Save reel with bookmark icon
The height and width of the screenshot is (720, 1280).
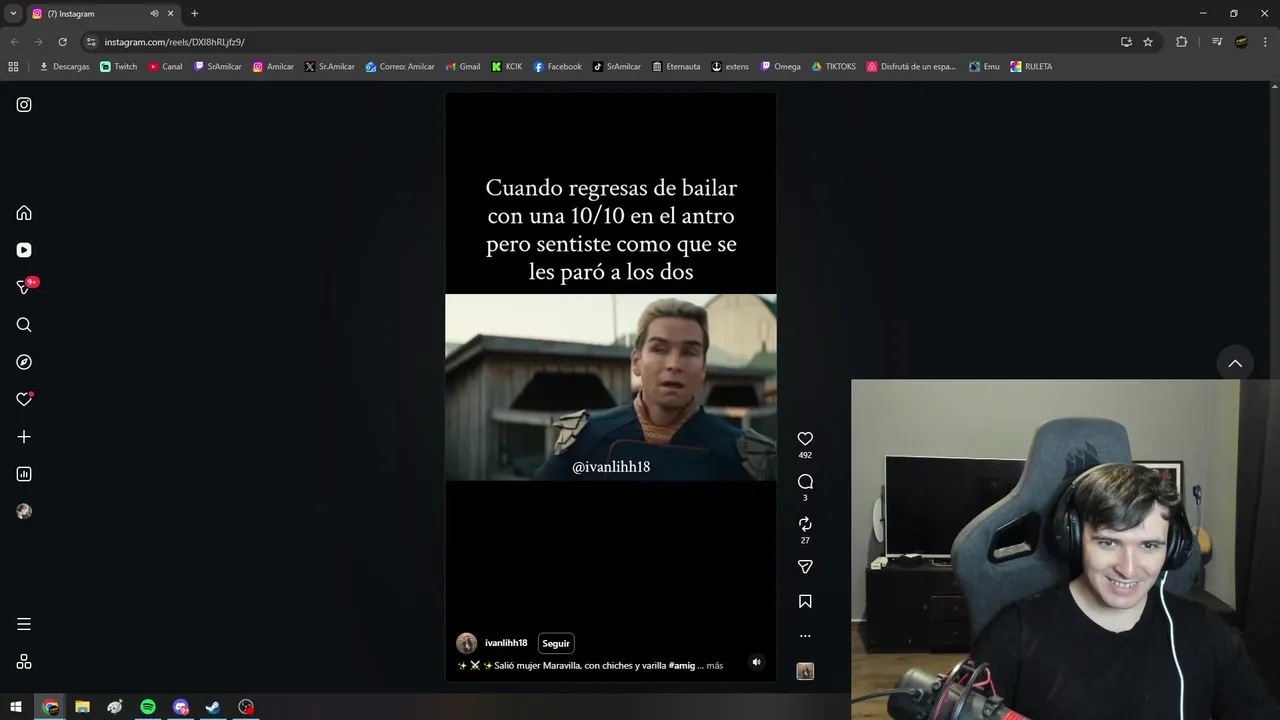click(x=805, y=602)
